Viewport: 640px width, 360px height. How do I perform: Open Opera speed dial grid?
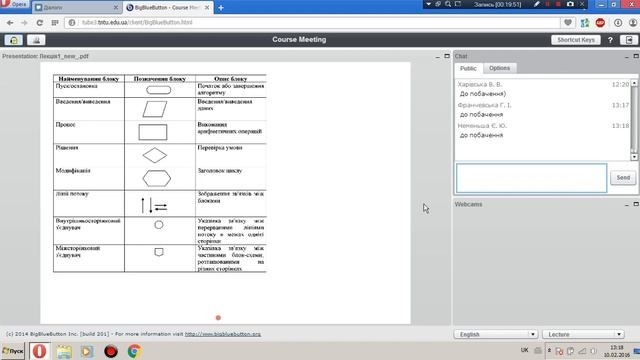point(55,23)
